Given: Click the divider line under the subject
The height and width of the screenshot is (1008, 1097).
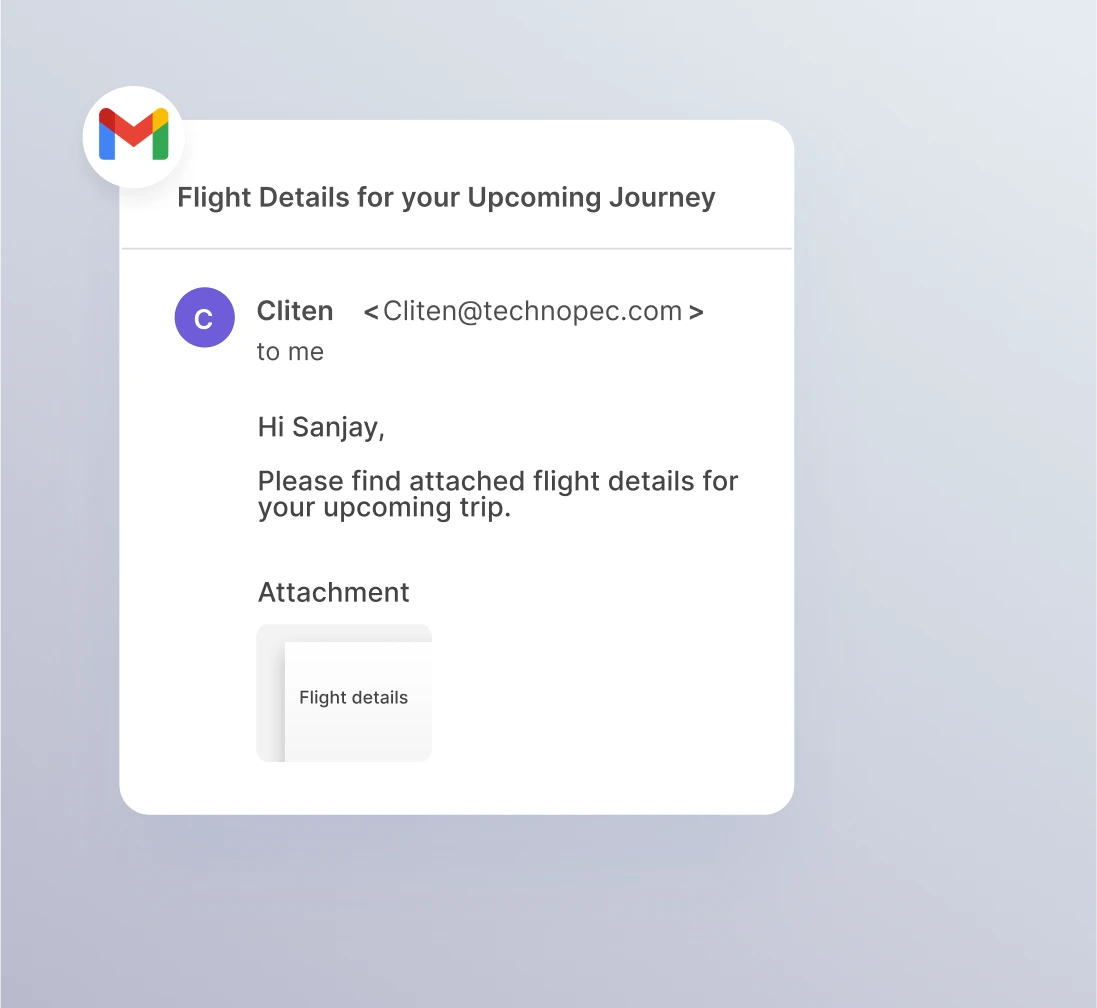Looking at the screenshot, I should [x=456, y=247].
